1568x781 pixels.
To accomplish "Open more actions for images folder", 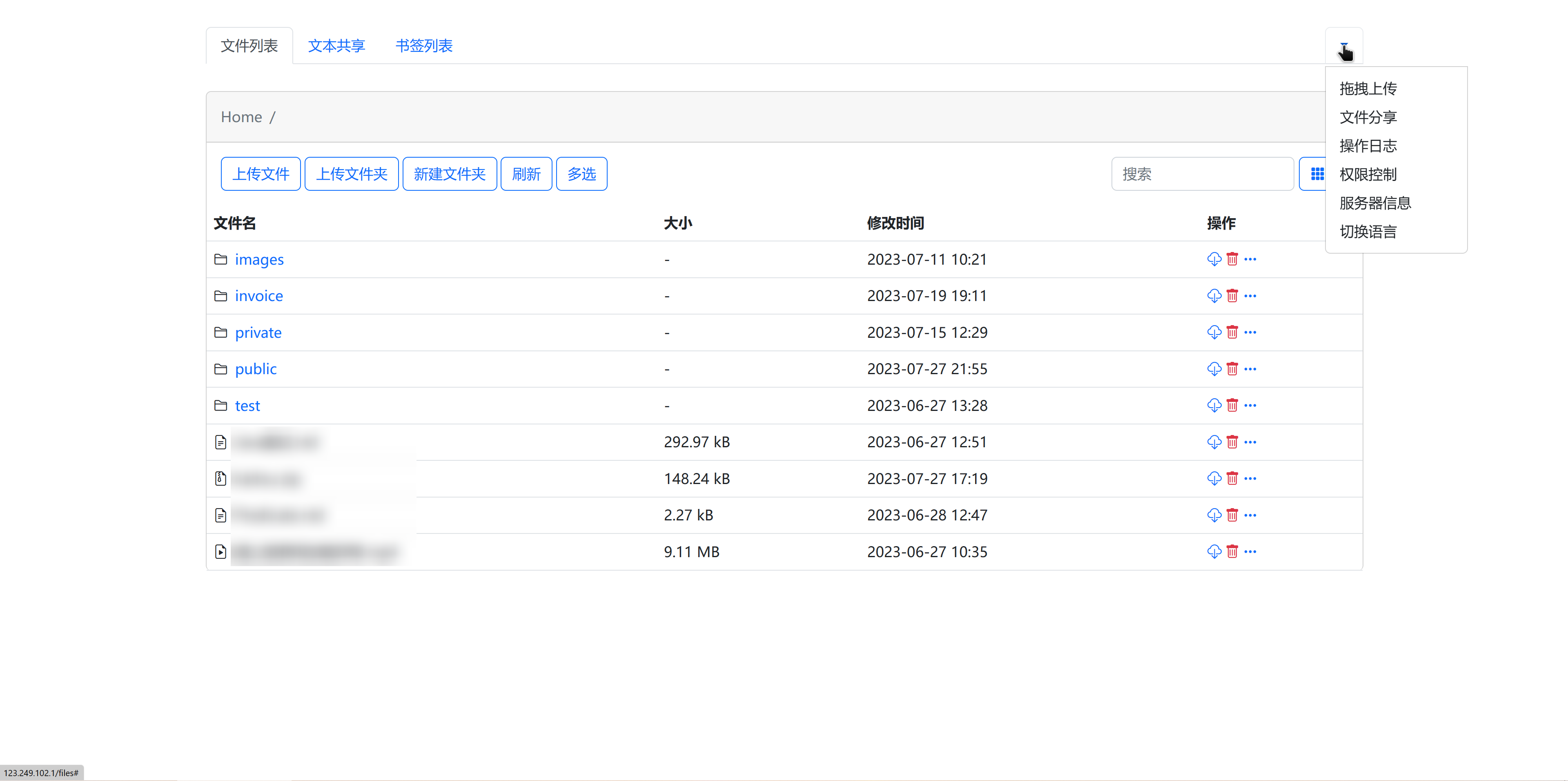I will pyautogui.click(x=1250, y=259).
